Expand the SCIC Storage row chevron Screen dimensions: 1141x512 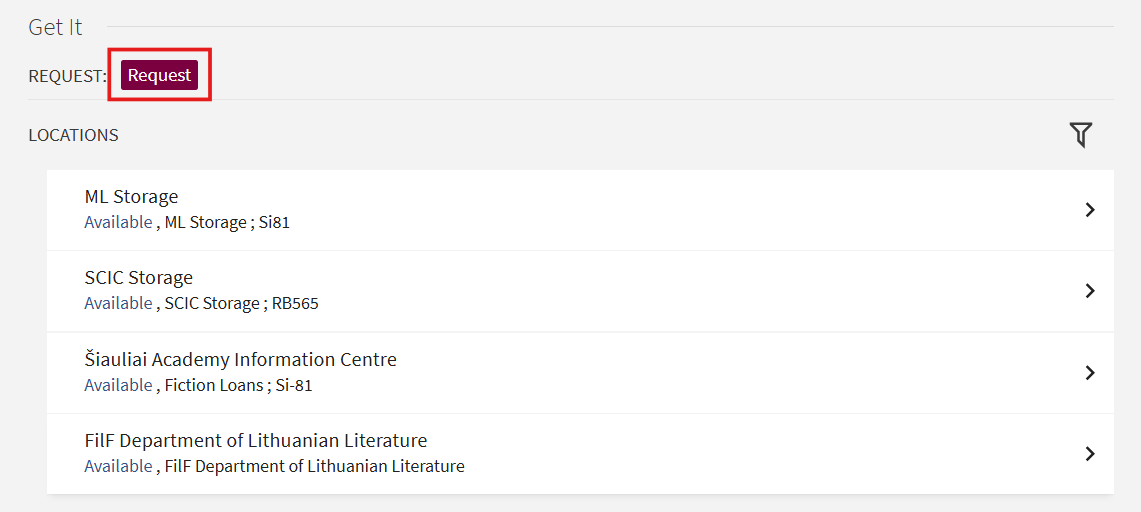point(1090,291)
